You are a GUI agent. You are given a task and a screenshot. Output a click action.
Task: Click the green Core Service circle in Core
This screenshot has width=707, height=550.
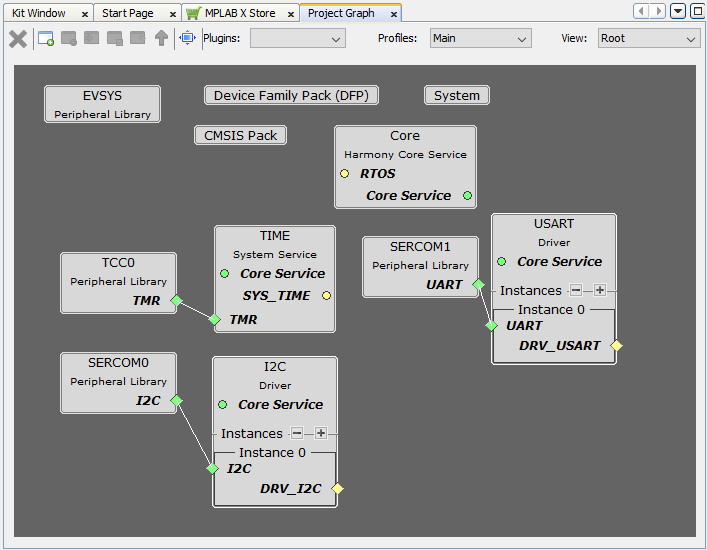(467, 195)
